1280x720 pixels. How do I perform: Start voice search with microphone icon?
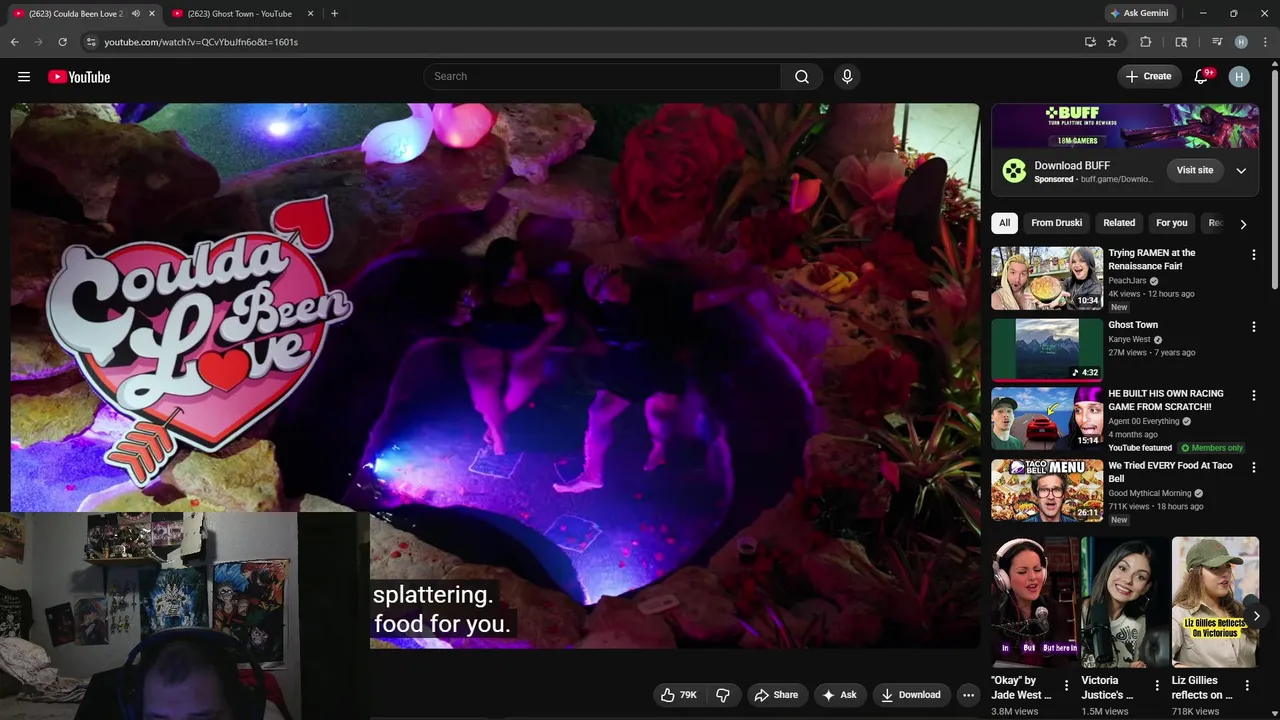click(847, 77)
